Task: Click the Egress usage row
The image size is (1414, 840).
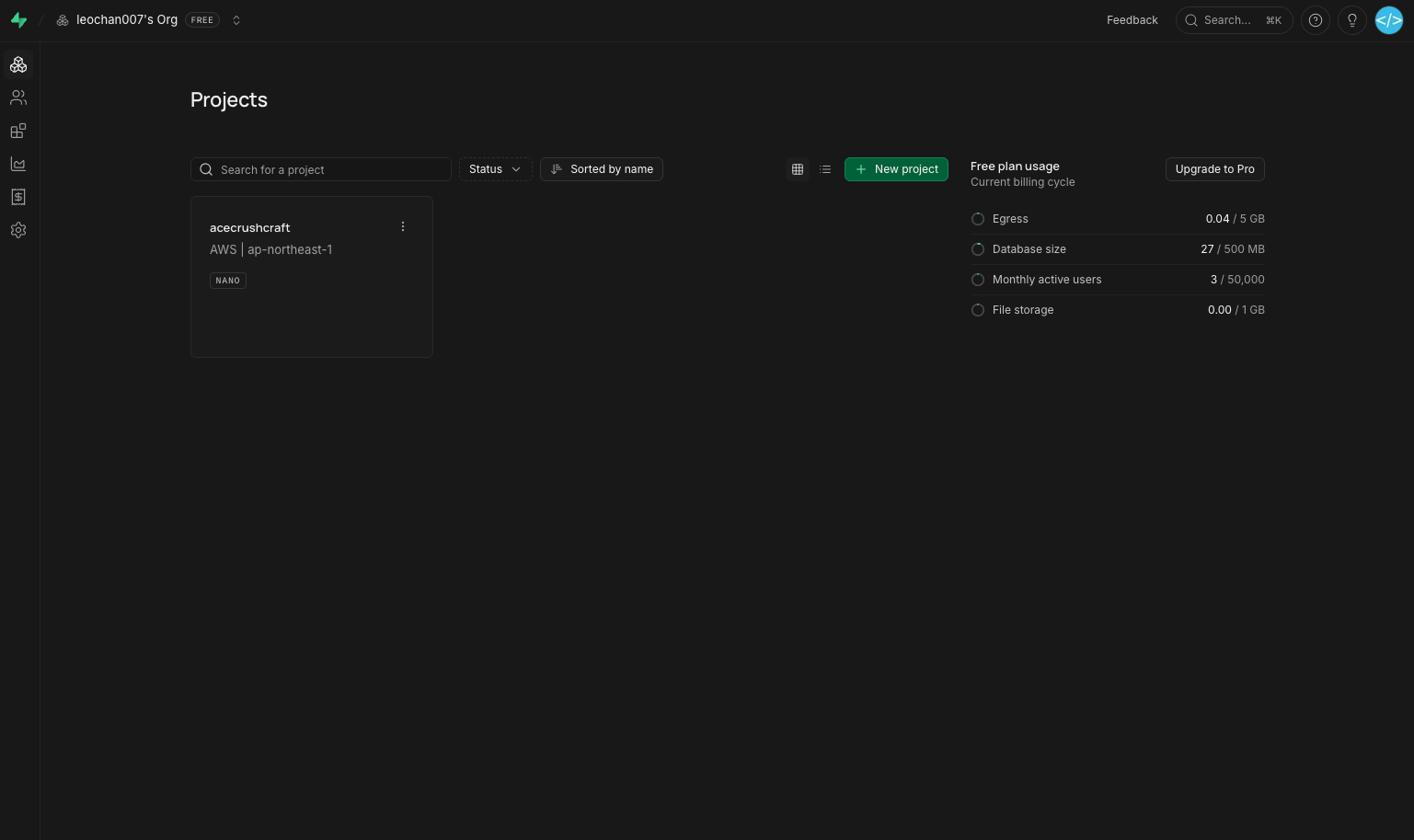Action: 1118,219
